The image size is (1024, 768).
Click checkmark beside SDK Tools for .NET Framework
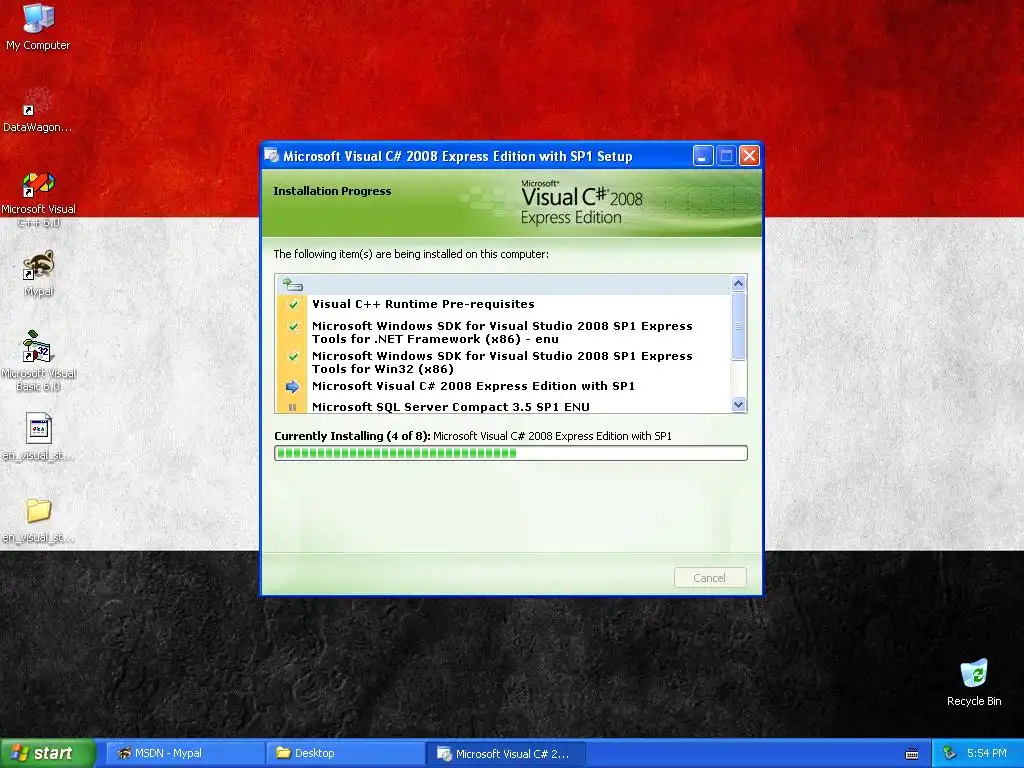[x=293, y=327]
